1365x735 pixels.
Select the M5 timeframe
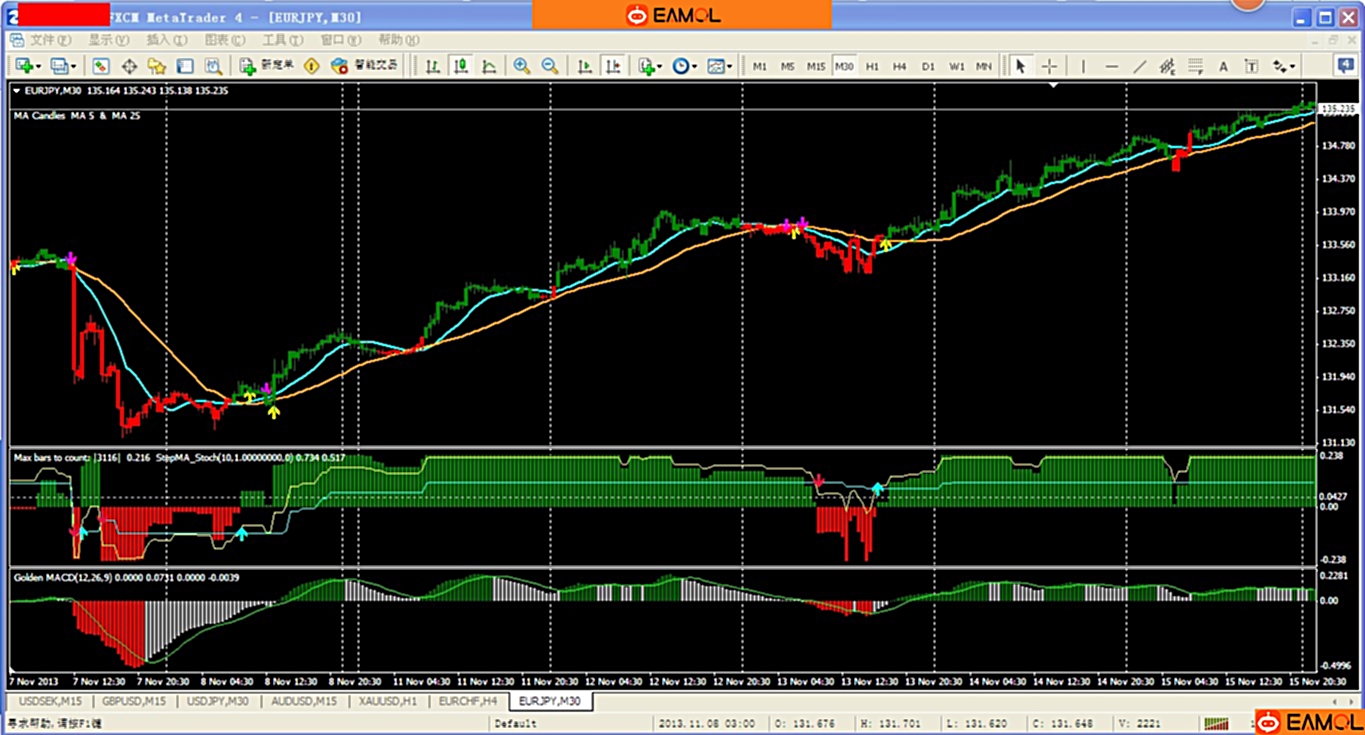(x=788, y=66)
